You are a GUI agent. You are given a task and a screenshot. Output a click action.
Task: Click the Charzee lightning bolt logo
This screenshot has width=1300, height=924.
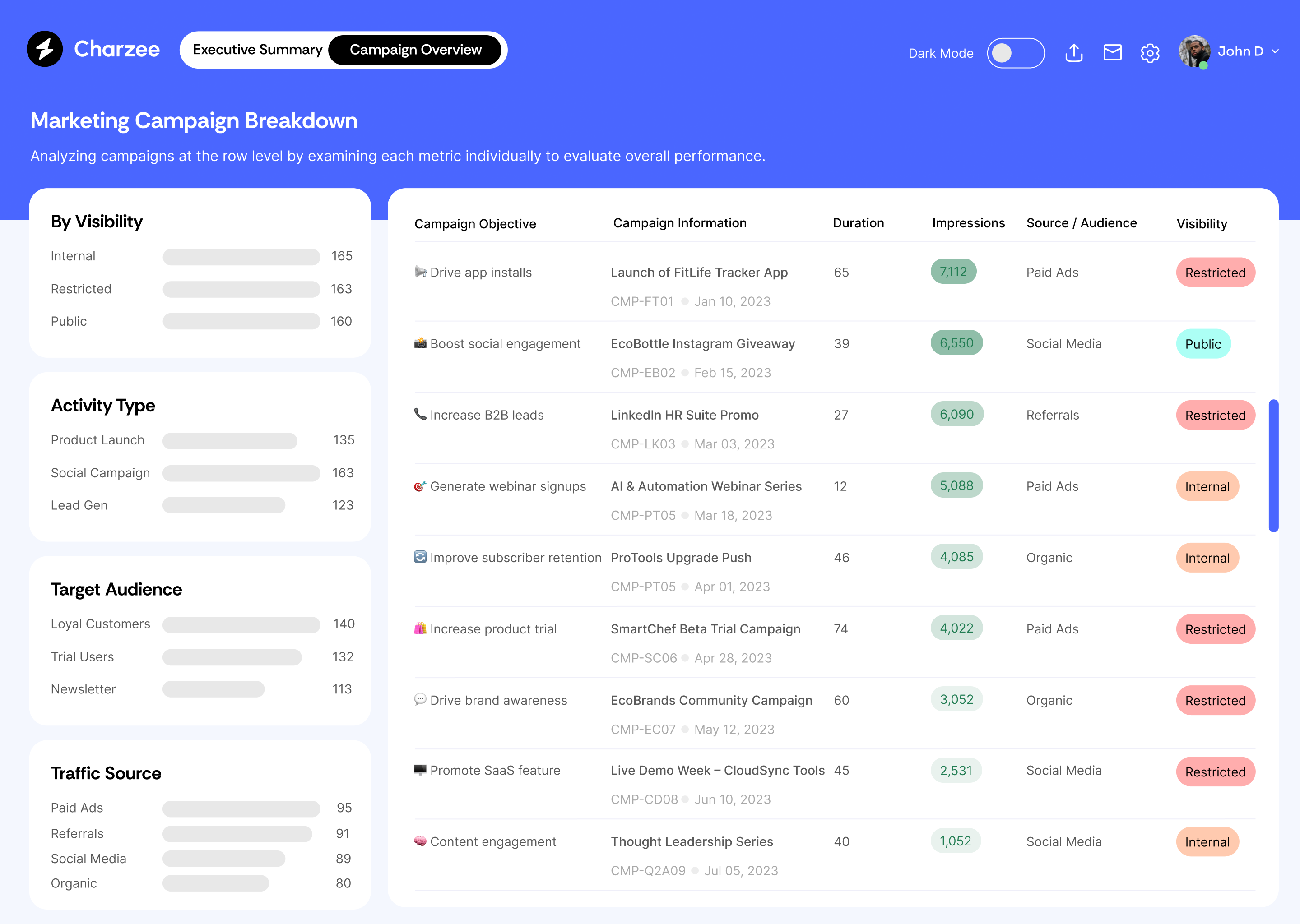pos(44,49)
